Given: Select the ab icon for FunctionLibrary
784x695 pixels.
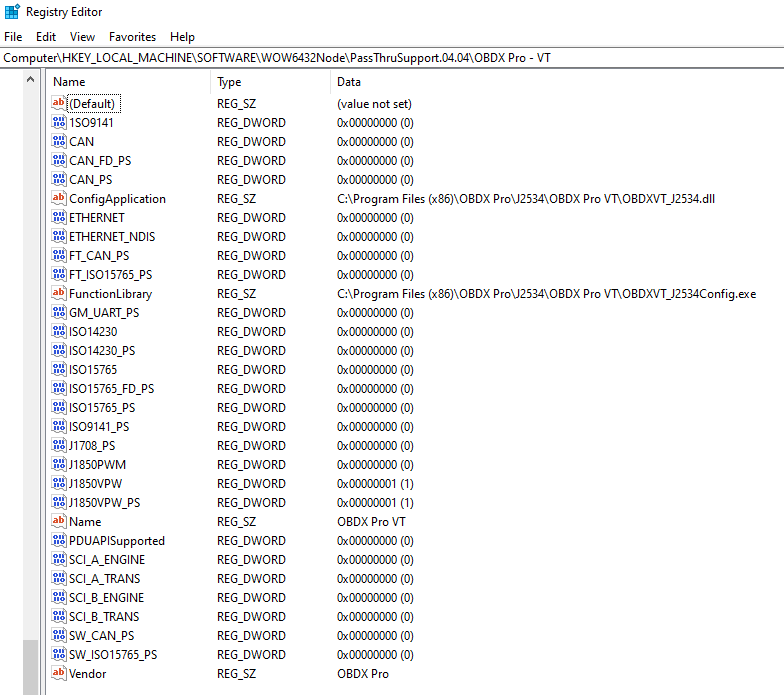Looking at the screenshot, I should tap(58, 293).
